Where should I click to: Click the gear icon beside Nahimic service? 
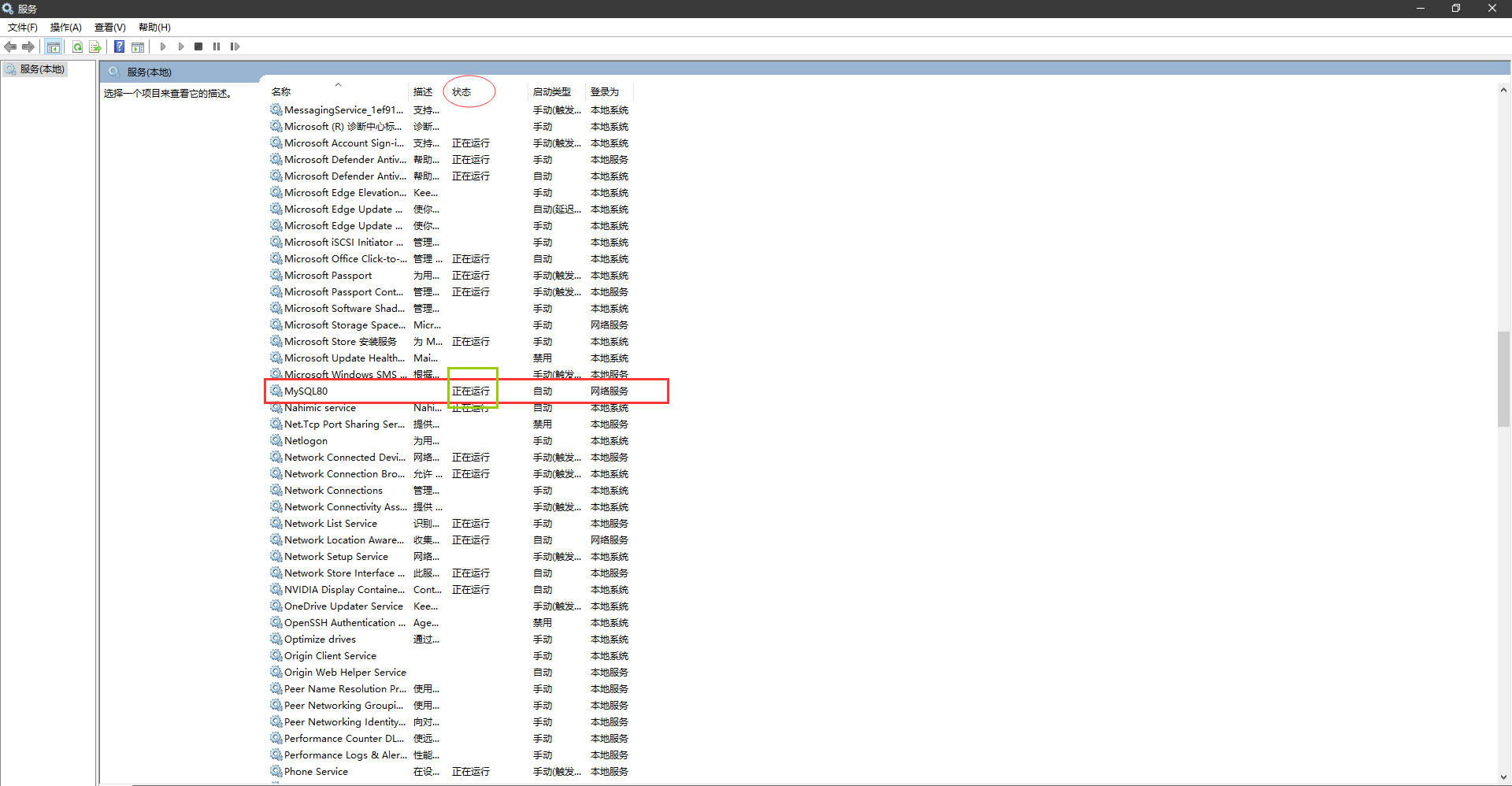coord(276,407)
